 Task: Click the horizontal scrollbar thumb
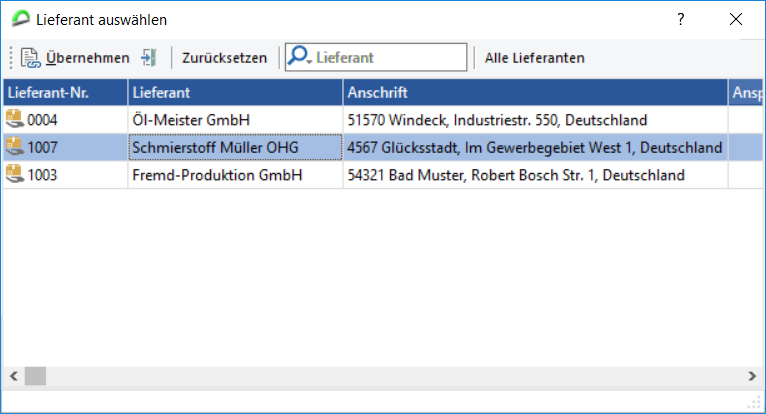pyautogui.click(x=35, y=376)
